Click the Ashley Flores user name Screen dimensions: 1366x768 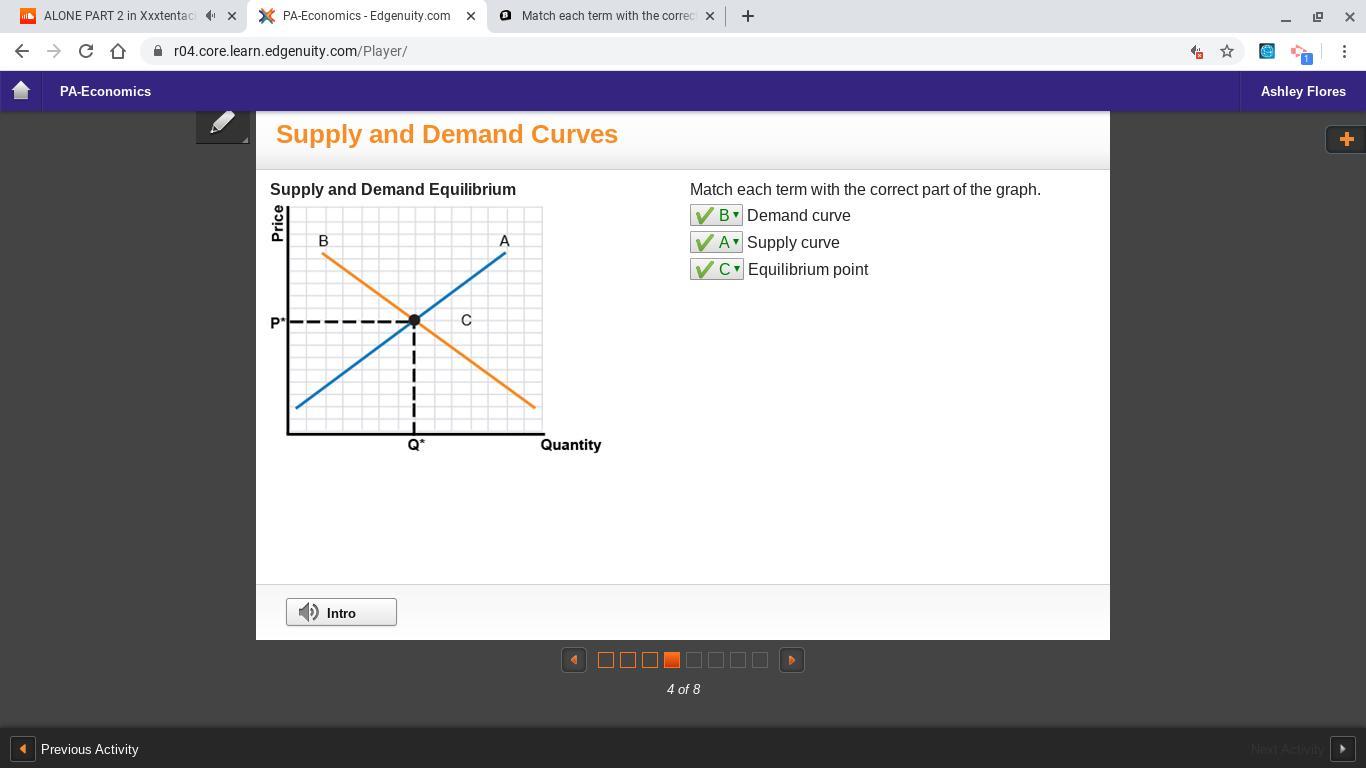[x=1303, y=91]
